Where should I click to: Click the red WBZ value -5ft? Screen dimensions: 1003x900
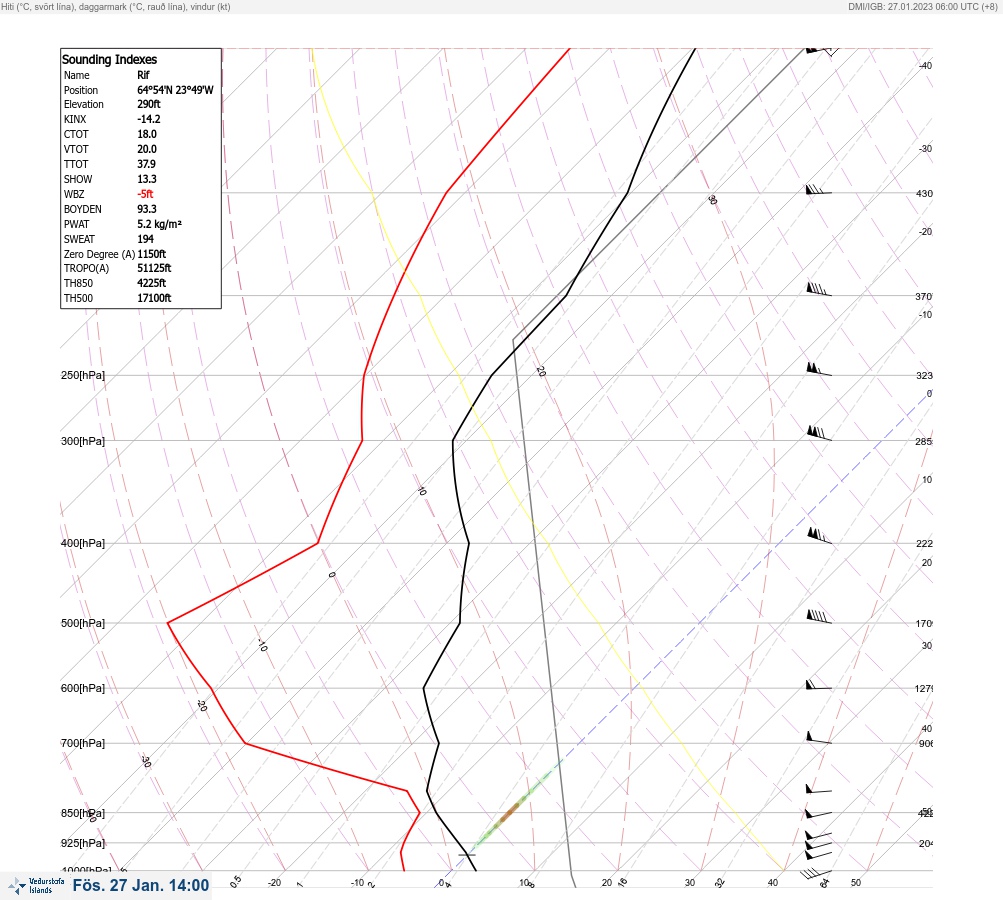pyautogui.click(x=145, y=194)
